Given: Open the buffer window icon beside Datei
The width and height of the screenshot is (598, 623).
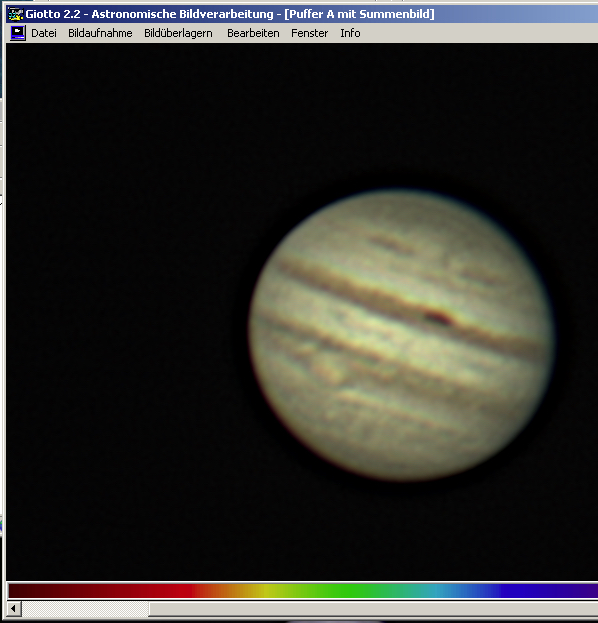Looking at the screenshot, I should tap(18, 33).
